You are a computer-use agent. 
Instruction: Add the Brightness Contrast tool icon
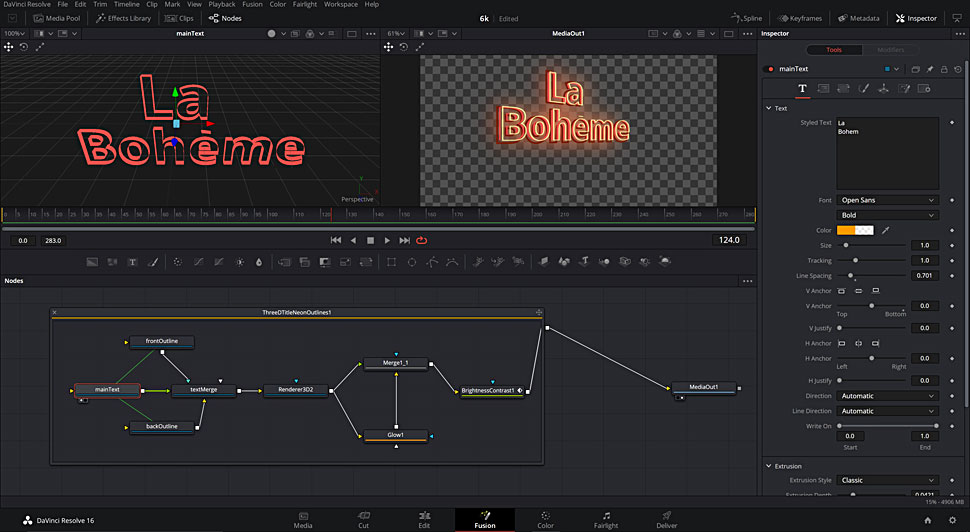pos(240,262)
